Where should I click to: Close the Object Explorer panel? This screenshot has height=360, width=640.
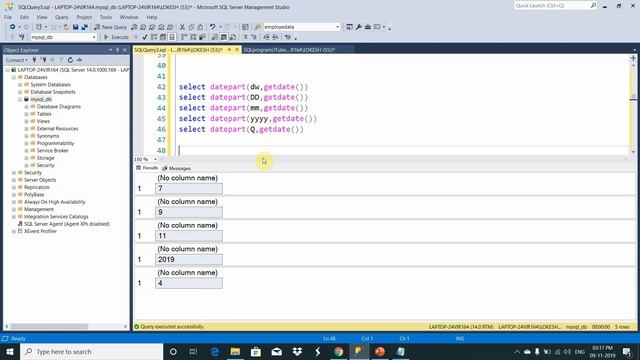coord(125,50)
